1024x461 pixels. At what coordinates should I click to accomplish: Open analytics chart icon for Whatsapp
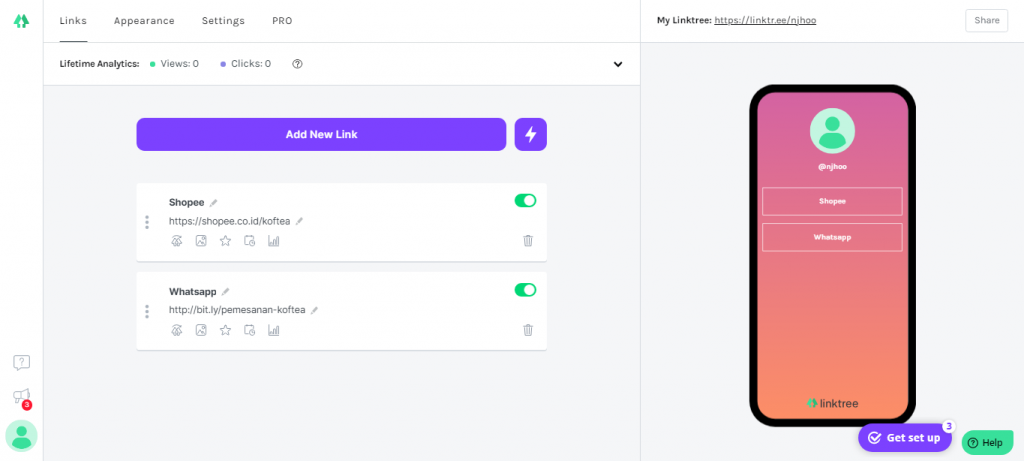(x=274, y=330)
